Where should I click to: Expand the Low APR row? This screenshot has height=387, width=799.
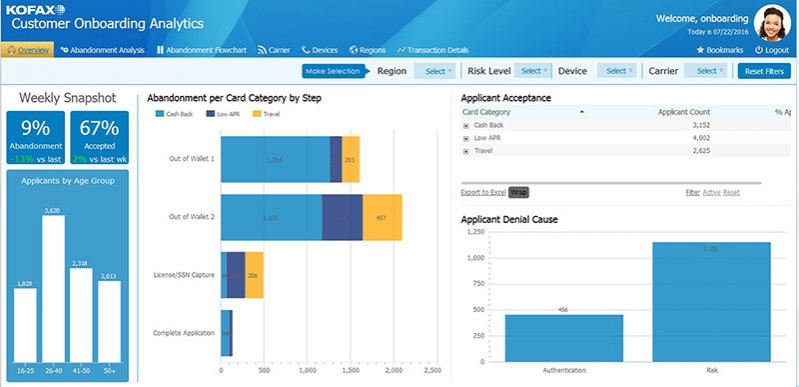click(466, 138)
